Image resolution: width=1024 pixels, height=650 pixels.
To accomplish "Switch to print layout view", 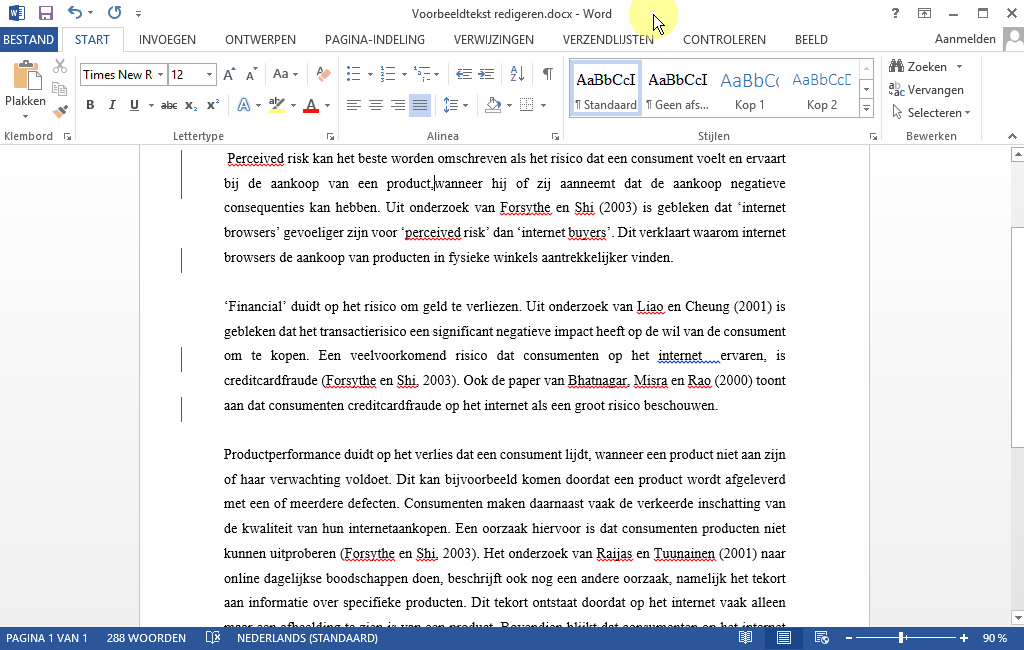I will pos(783,638).
